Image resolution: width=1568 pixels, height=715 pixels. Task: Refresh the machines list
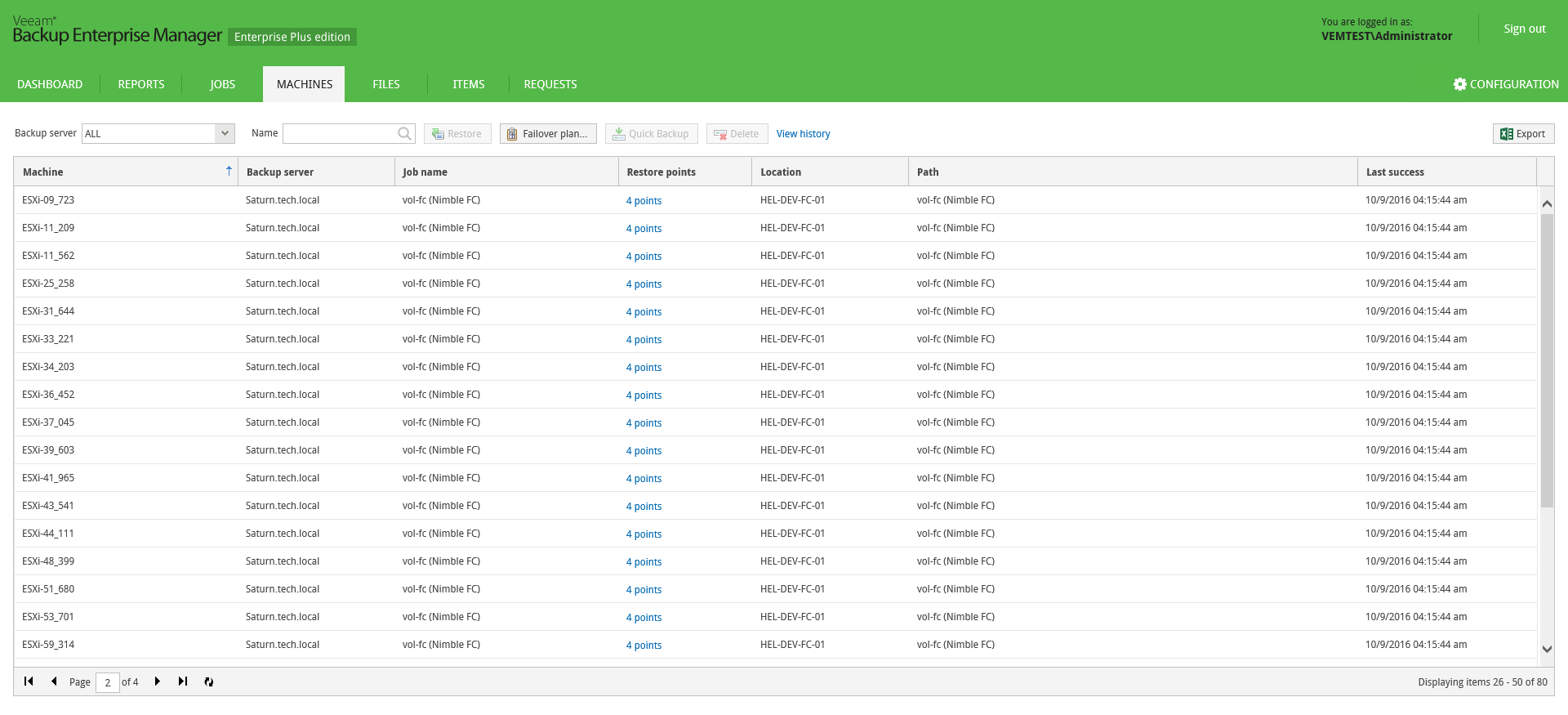(x=209, y=681)
